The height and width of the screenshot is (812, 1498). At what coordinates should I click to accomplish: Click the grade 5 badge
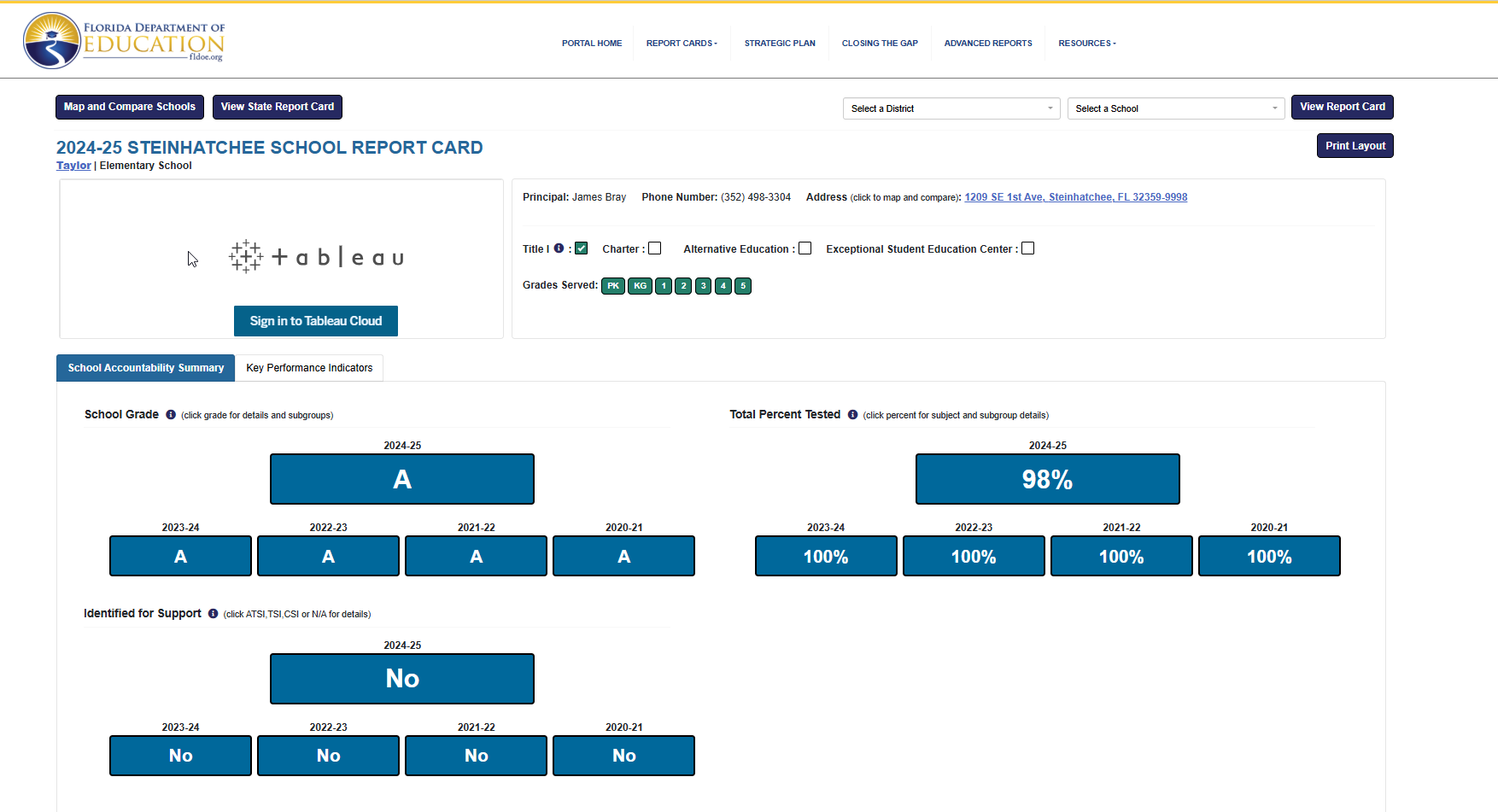(743, 286)
